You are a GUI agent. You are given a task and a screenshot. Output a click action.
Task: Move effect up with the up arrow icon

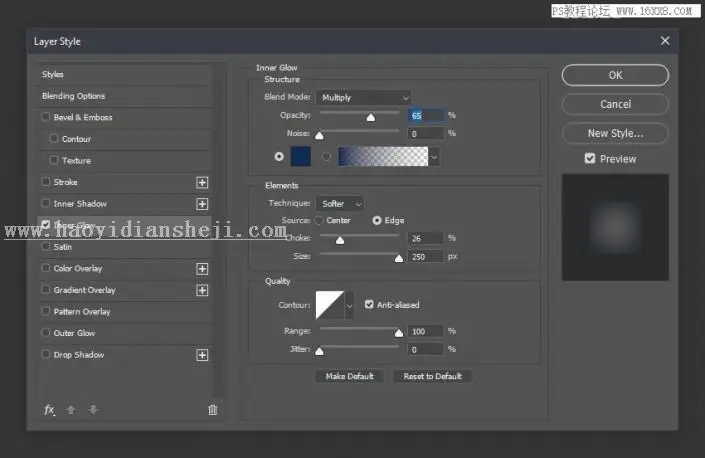71,409
